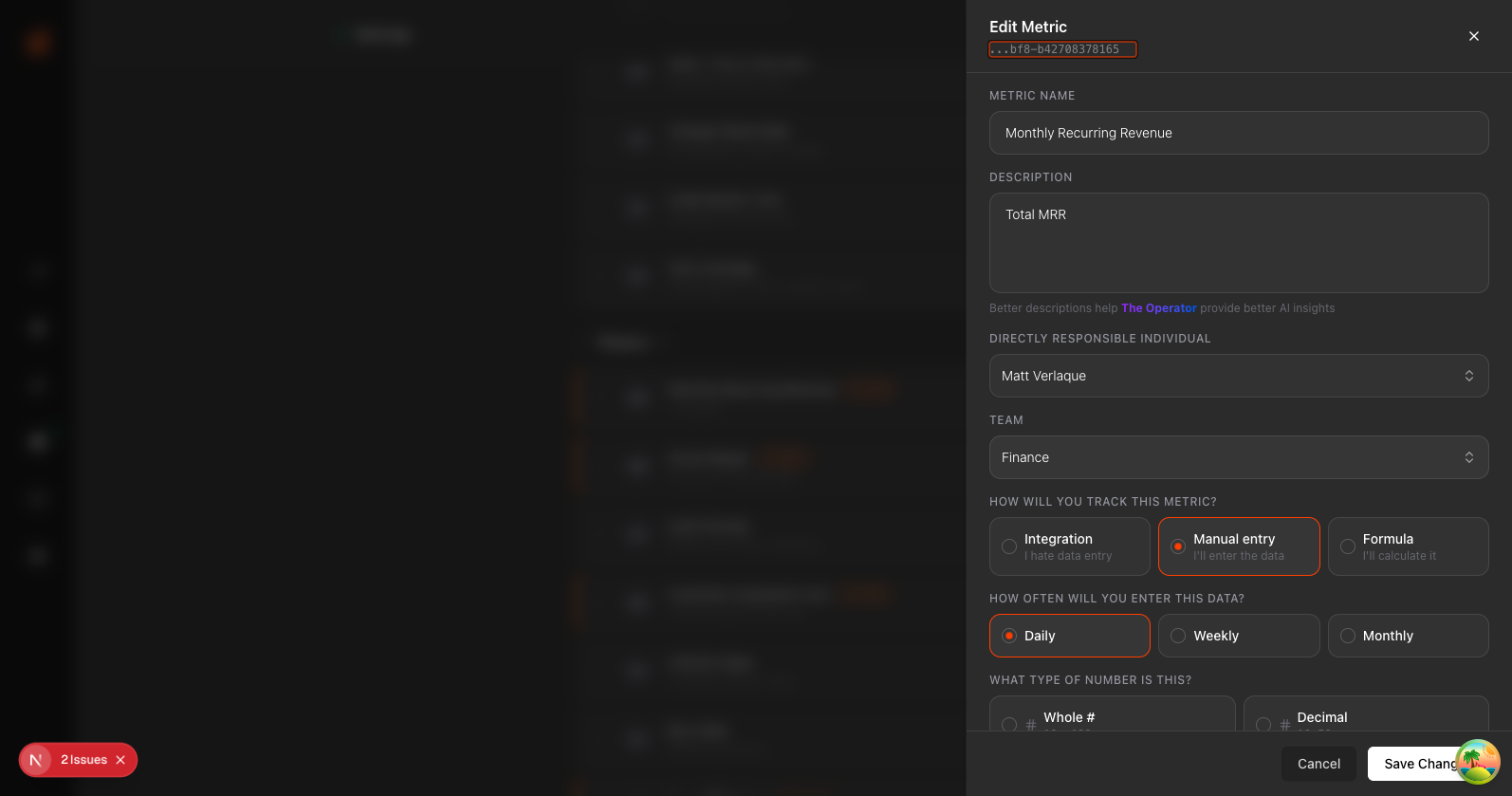The width and height of the screenshot is (1512, 796).
Task: Click the truncated metric ID badge
Action: (x=1062, y=49)
